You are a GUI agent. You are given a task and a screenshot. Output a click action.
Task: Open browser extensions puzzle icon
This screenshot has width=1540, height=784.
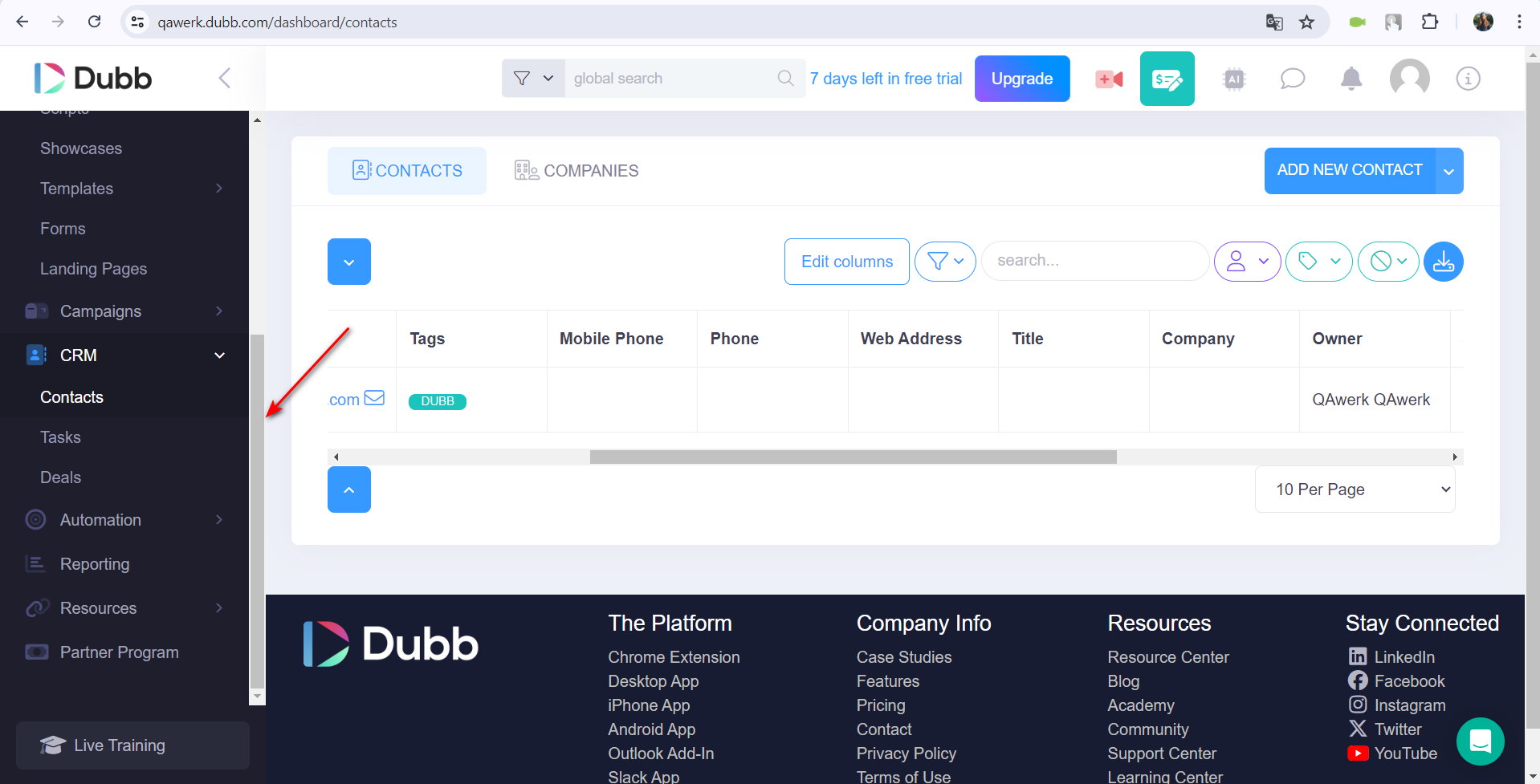[x=1429, y=22]
